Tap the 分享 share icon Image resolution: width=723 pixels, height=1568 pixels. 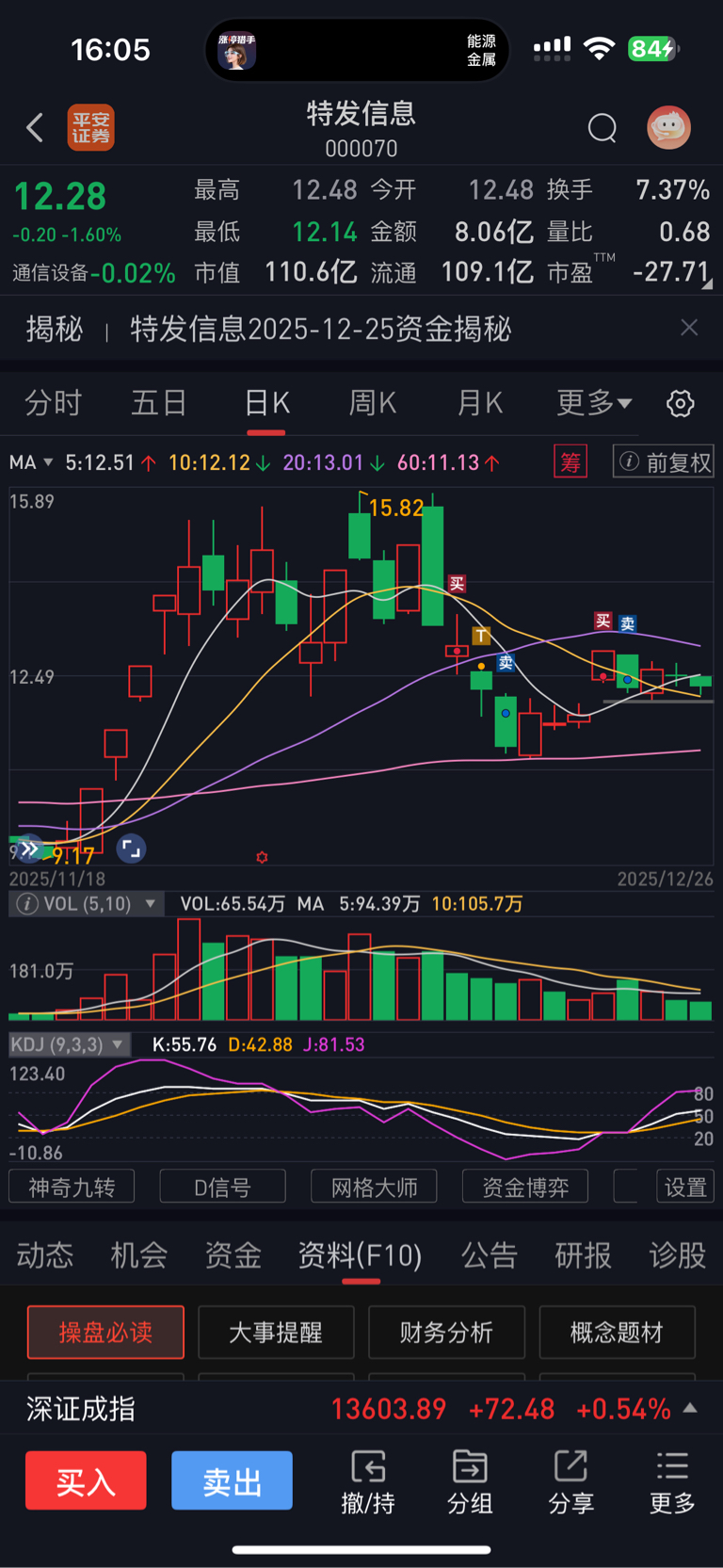tap(571, 1482)
